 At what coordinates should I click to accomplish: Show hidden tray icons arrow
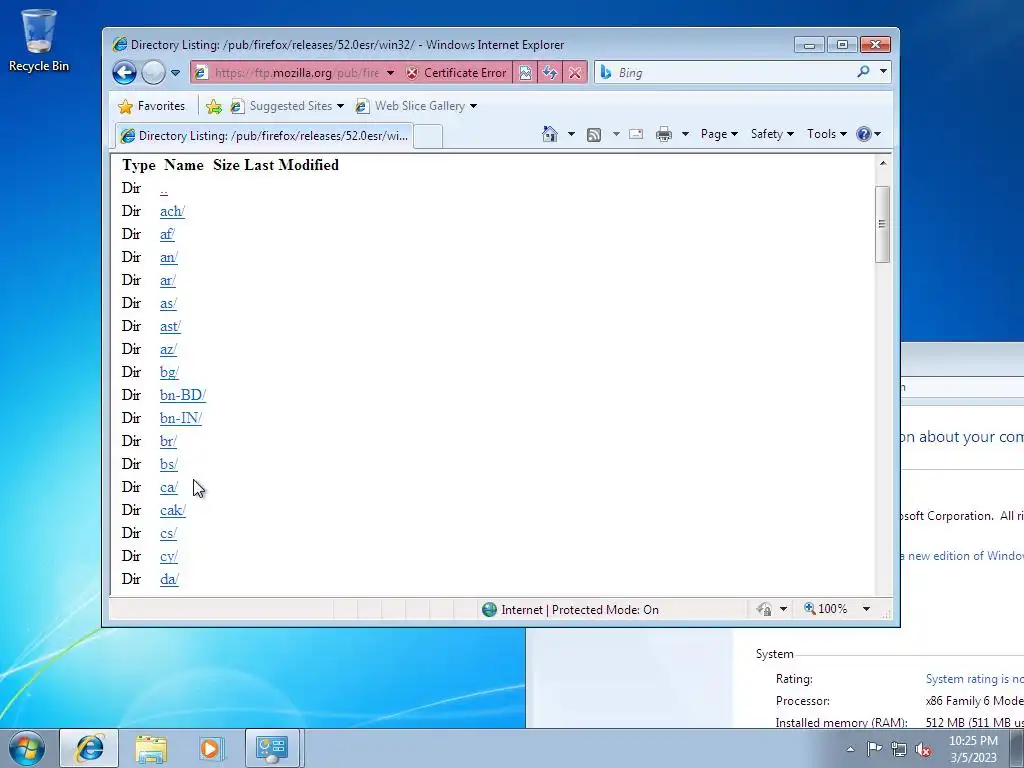[850, 749]
